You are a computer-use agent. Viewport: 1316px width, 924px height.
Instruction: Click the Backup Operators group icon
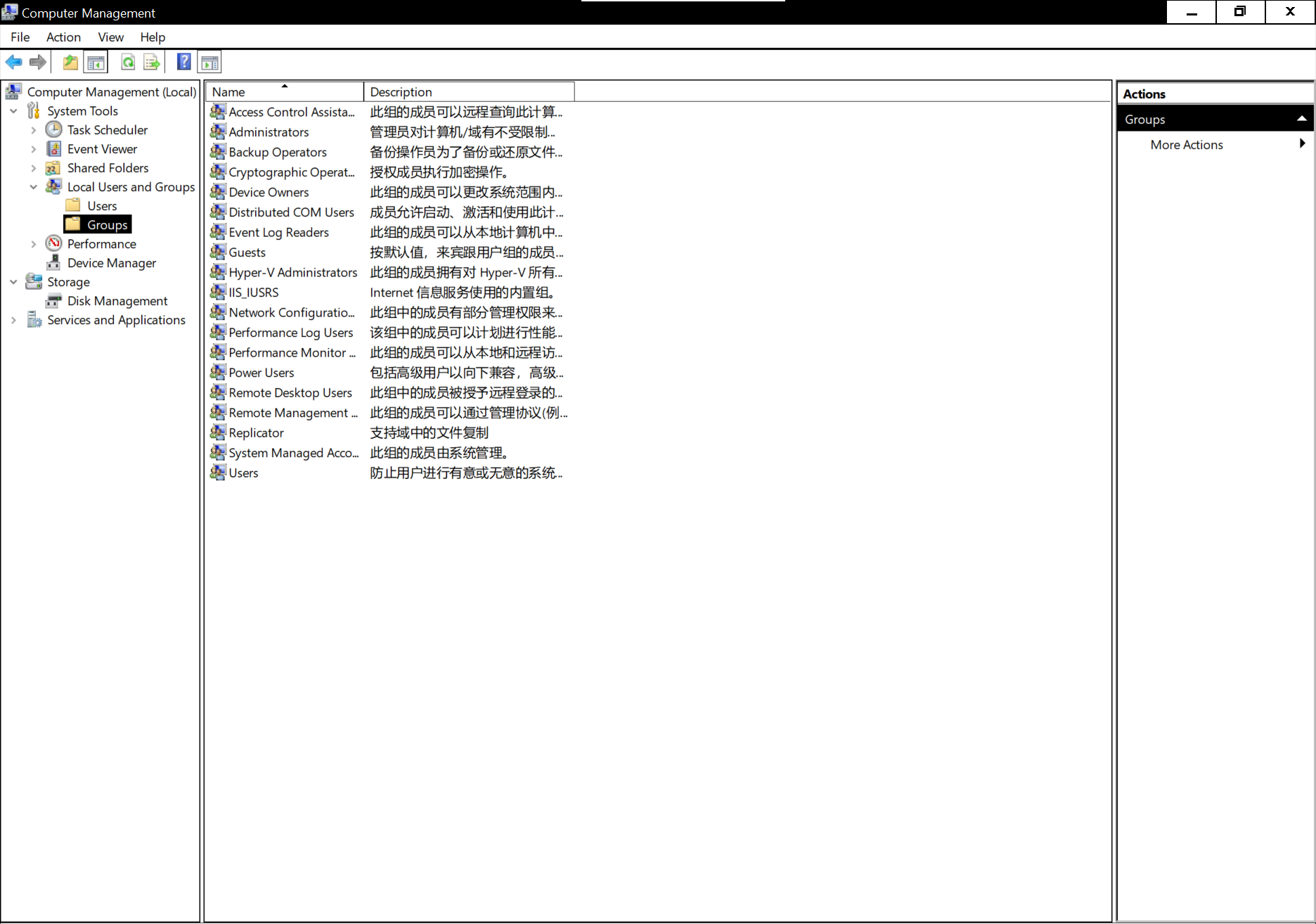[218, 151]
